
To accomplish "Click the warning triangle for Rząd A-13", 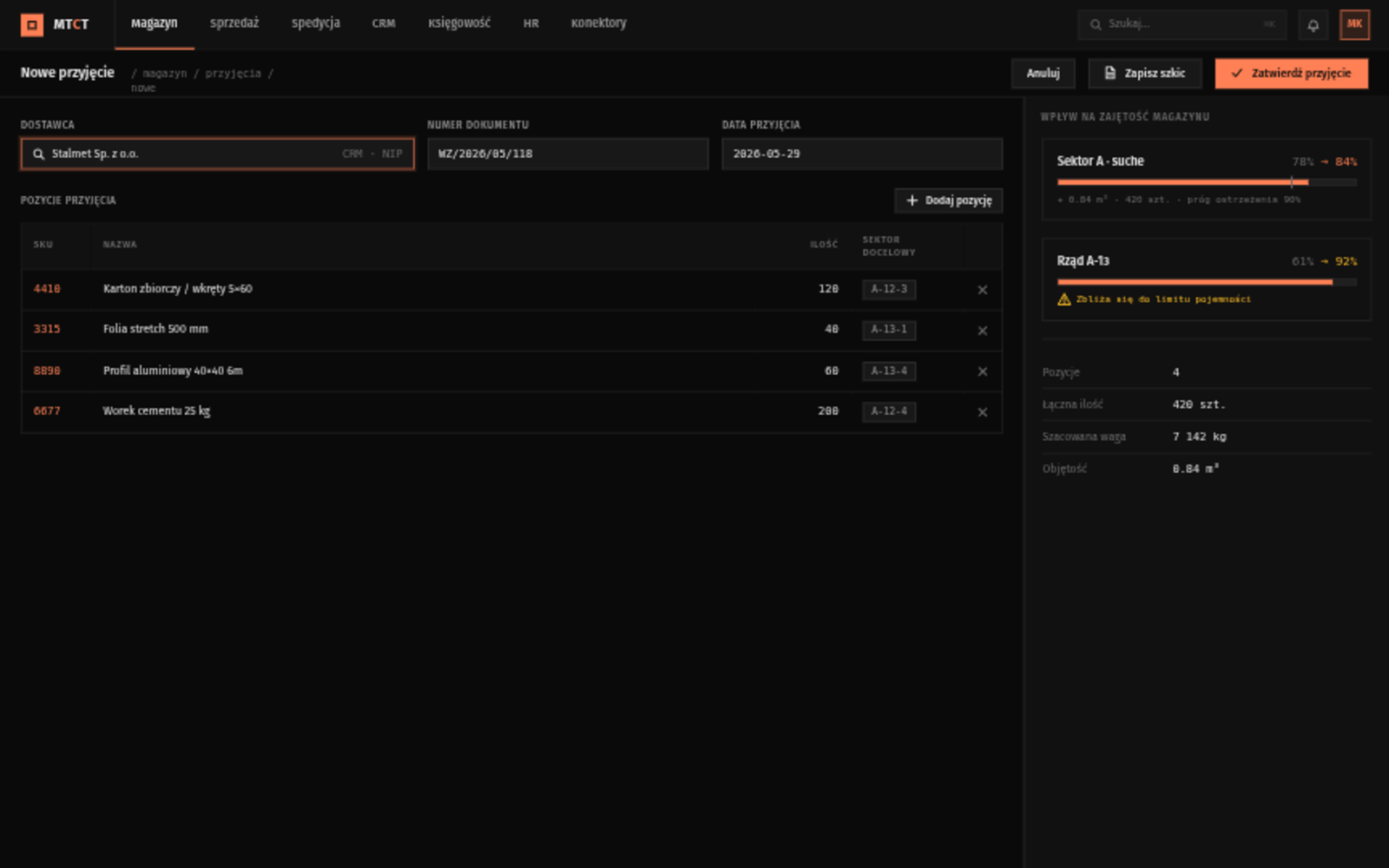I will tap(1064, 299).
